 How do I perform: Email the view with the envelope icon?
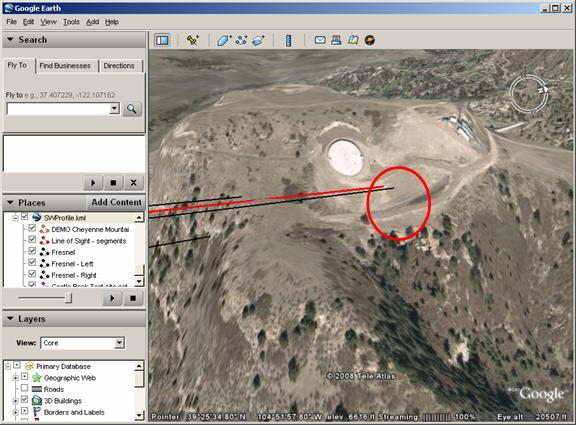pos(320,40)
